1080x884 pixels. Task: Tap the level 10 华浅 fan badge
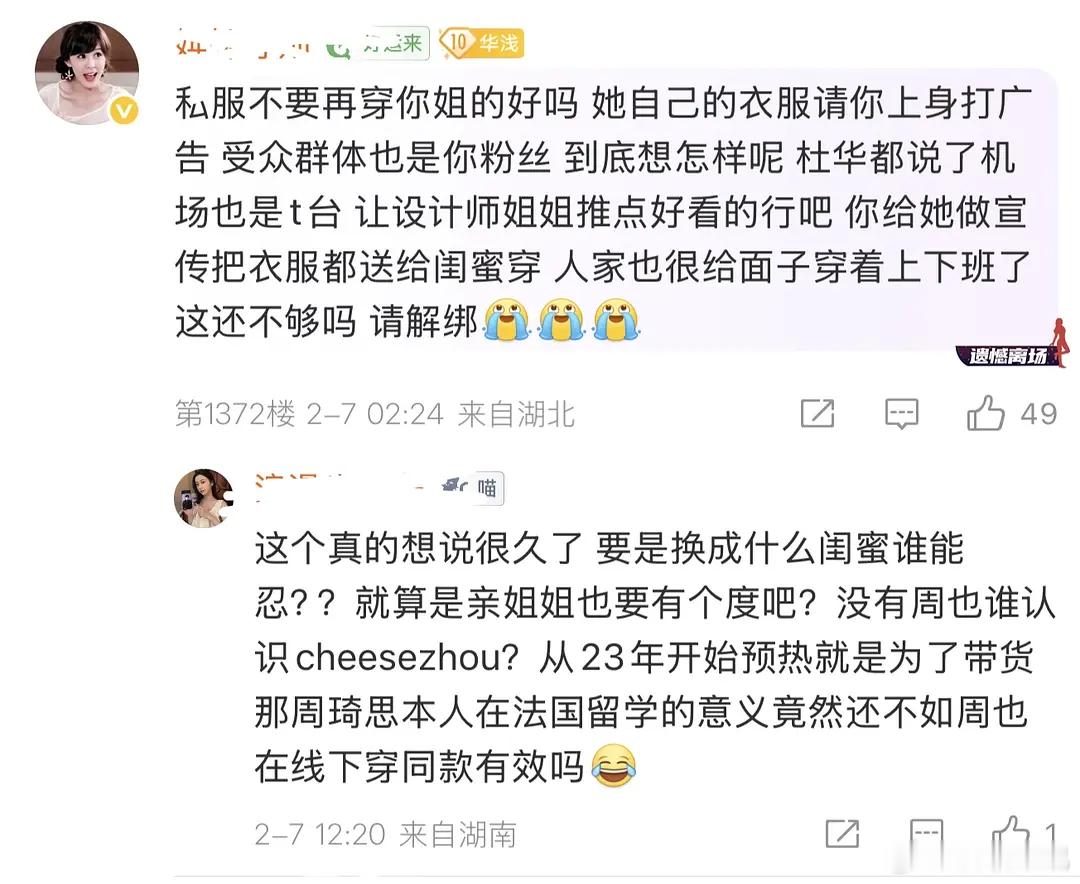point(482,43)
